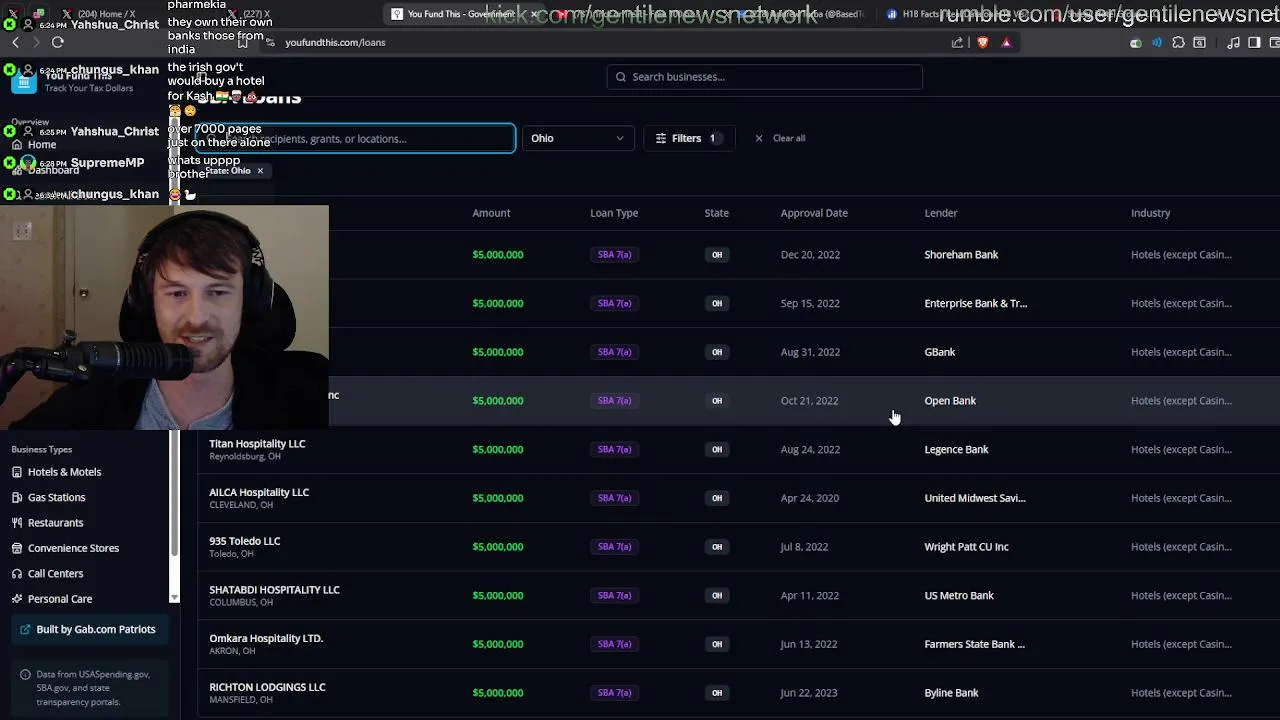Focus the Search businesses field
Viewport: 1280px width, 720px height.
point(764,77)
